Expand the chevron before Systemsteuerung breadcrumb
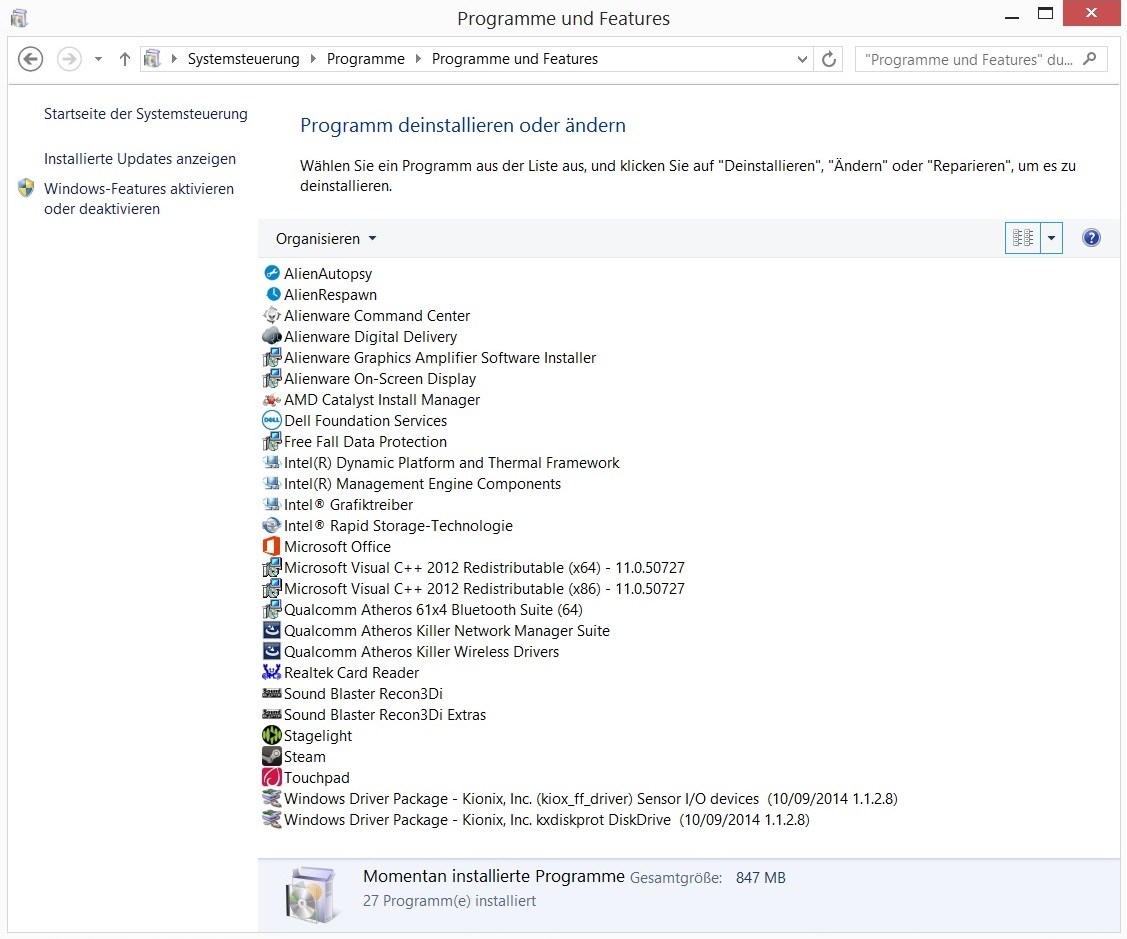 click(174, 59)
